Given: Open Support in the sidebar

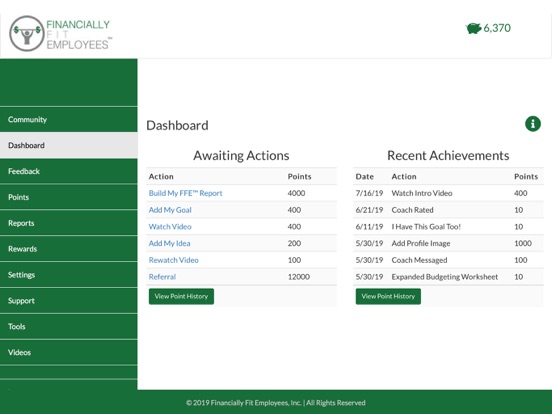Looking at the screenshot, I should point(69,301).
